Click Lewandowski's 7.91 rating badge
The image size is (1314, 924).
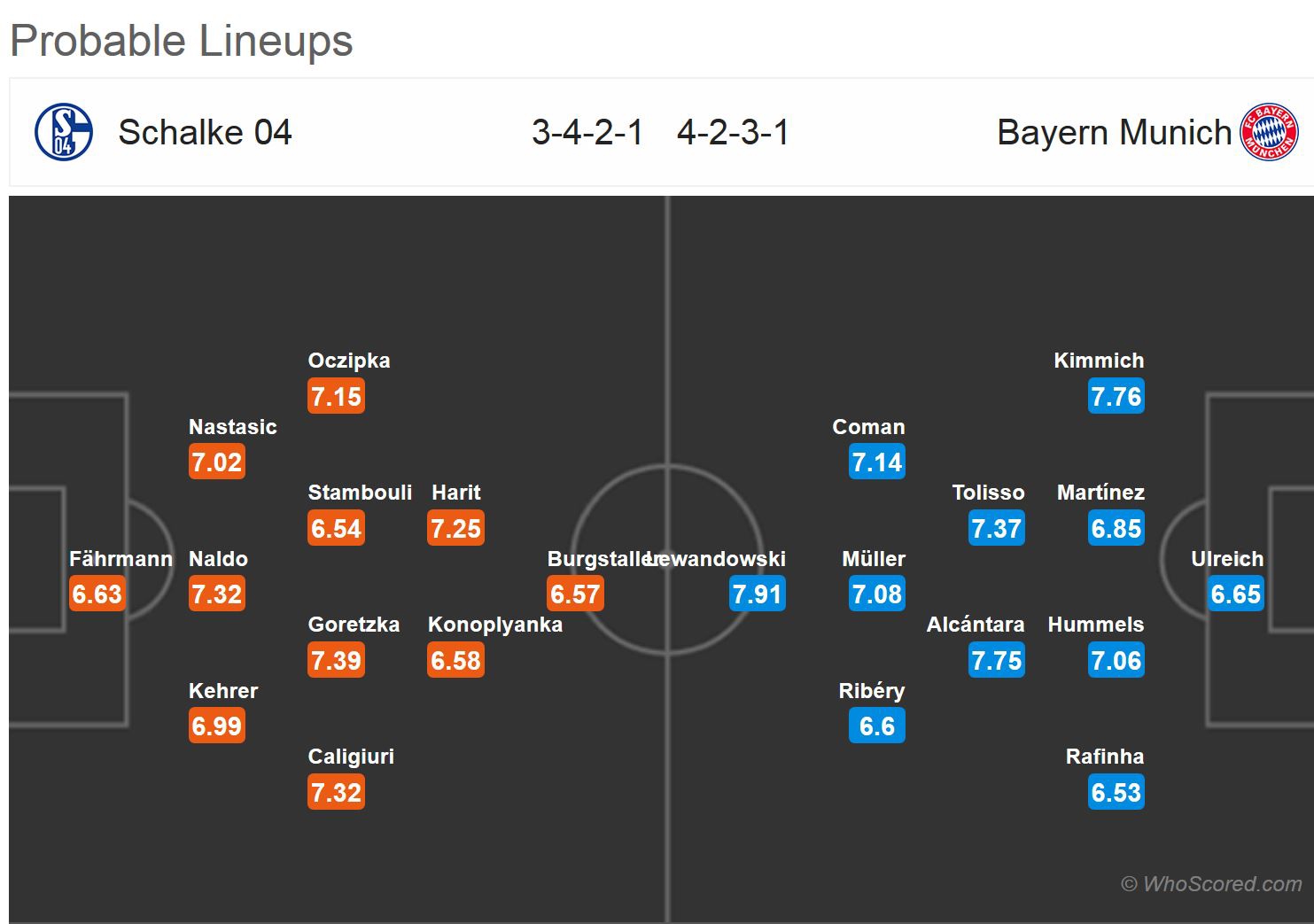[x=758, y=594]
